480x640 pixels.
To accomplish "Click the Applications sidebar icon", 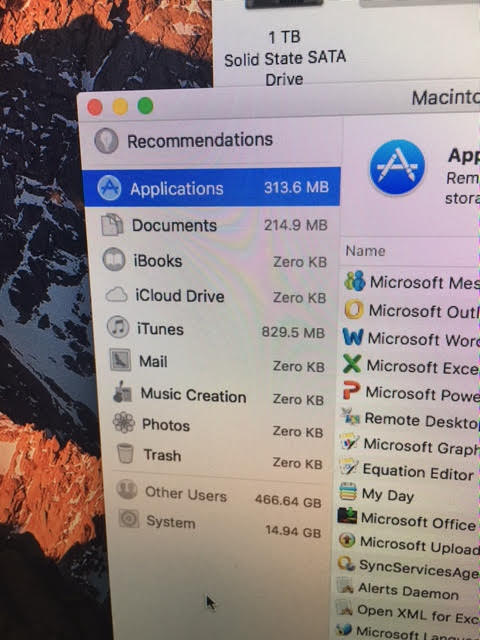I will coord(109,188).
